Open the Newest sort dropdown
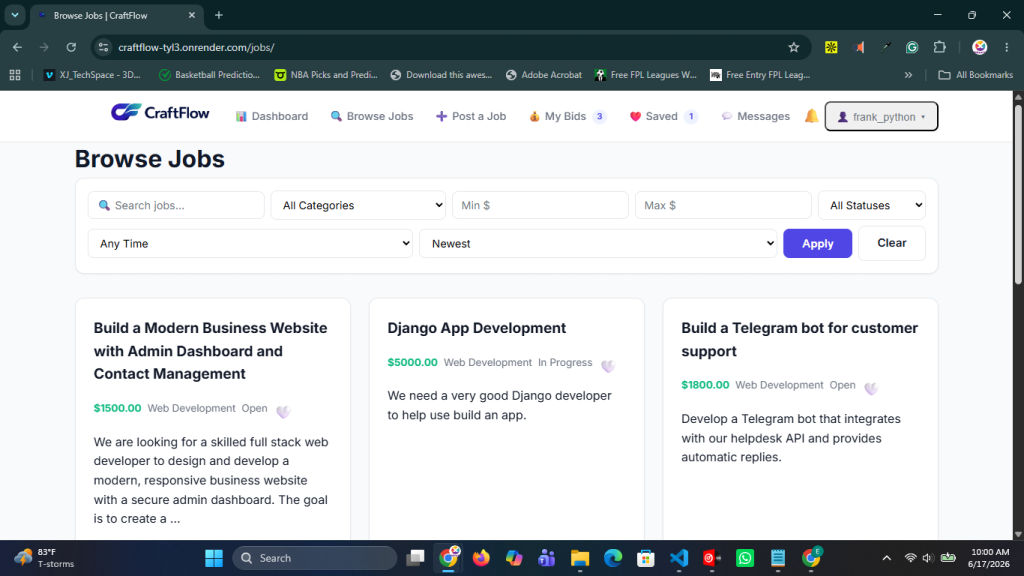The width and height of the screenshot is (1024, 576). 598,244
